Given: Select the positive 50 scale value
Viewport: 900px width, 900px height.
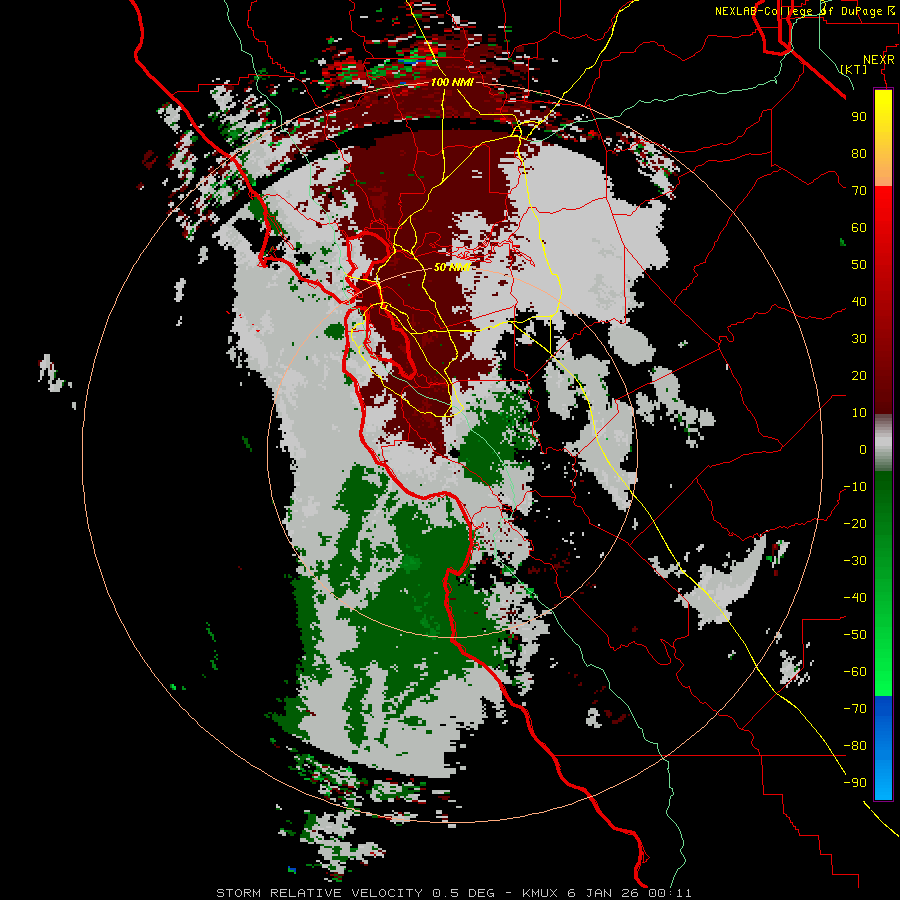Looking at the screenshot, I should [859, 265].
